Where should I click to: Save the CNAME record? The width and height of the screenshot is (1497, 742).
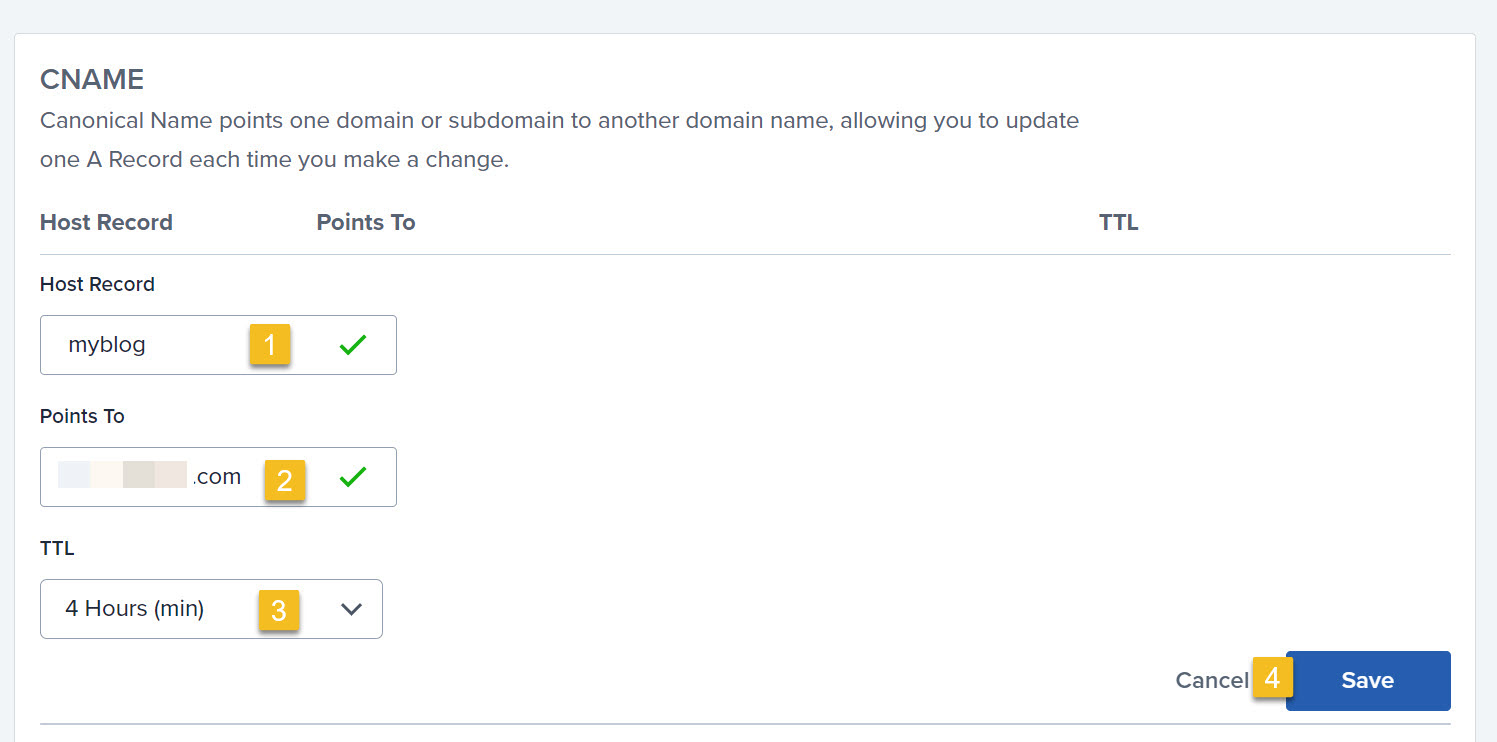click(x=1368, y=681)
